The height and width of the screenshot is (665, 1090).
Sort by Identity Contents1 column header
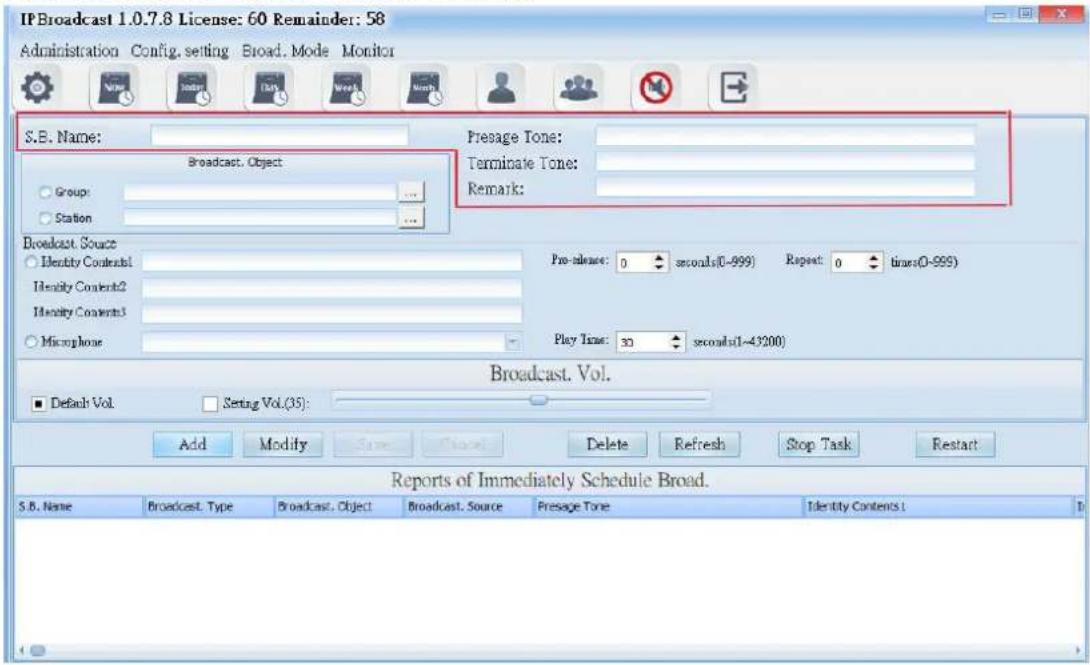click(938, 507)
